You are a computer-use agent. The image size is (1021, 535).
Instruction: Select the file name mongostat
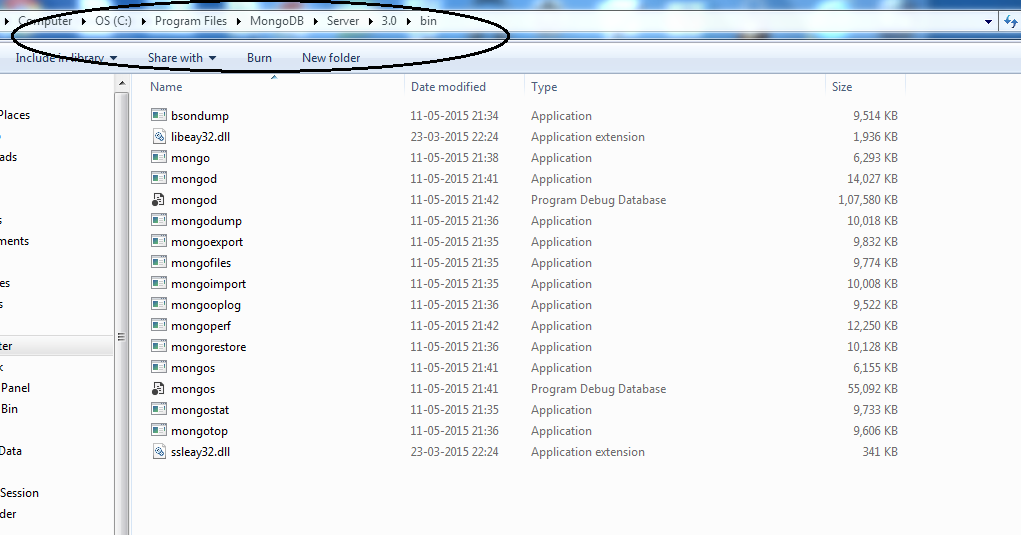click(x=200, y=410)
